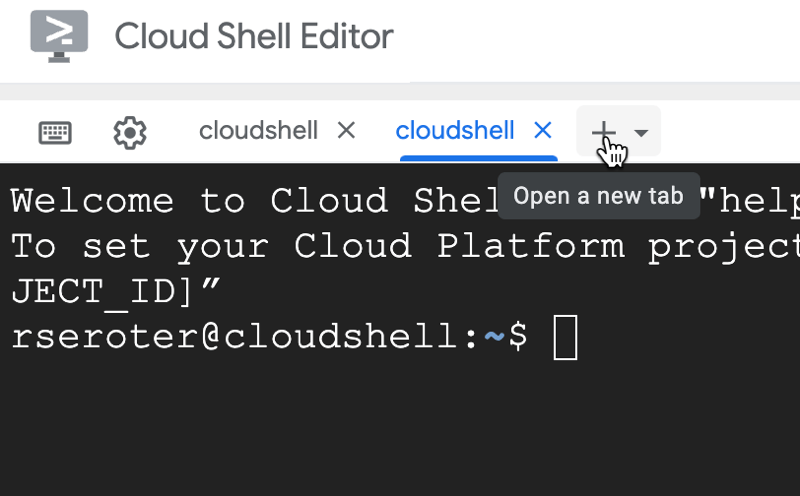Image resolution: width=800 pixels, height=496 pixels.
Task: Switch to the inactive gray cloudshell tab
Action: tap(258, 130)
